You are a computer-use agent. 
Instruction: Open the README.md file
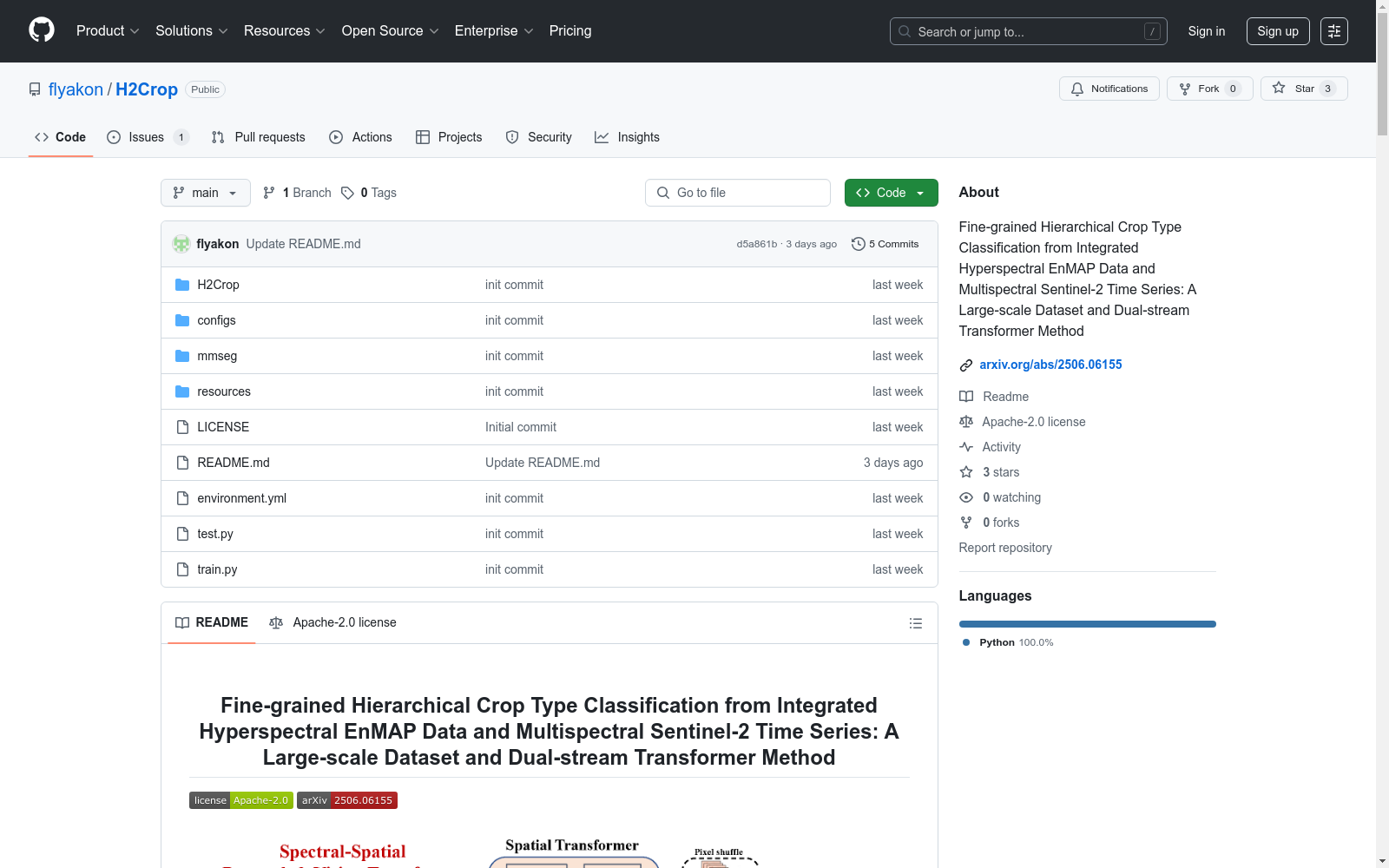click(x=234, y=463)
